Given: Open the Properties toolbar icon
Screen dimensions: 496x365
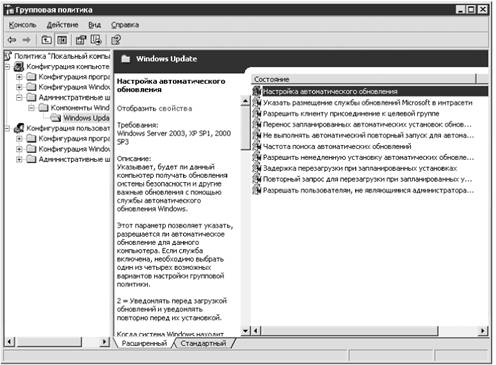Looking at the screenshot, I should (81, 40).
